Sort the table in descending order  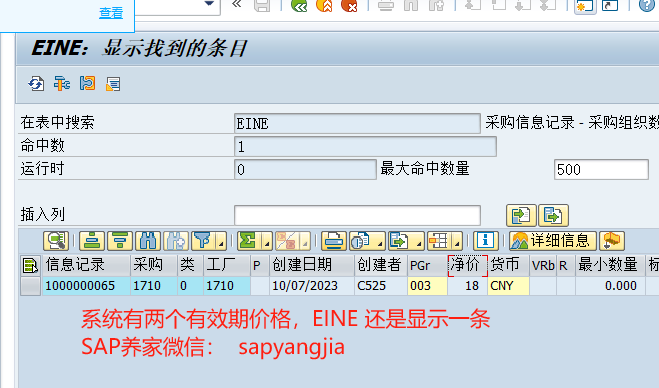(120, 241)
